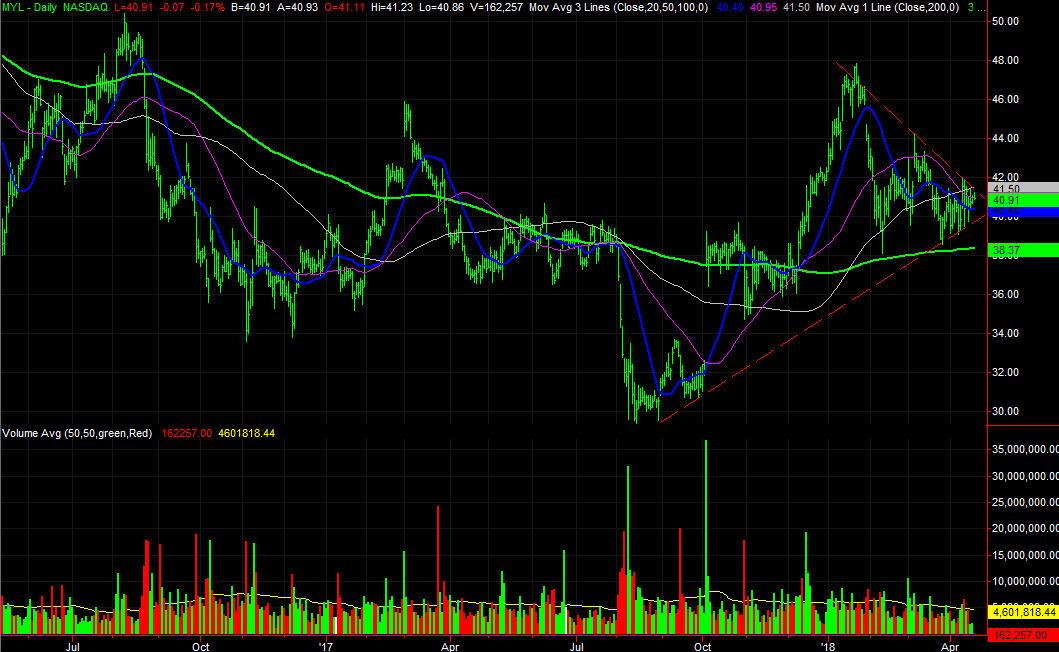This screenshot has height=652, width=1059.
Task: Click the Oct label just before '17
Action: [201, 647]
